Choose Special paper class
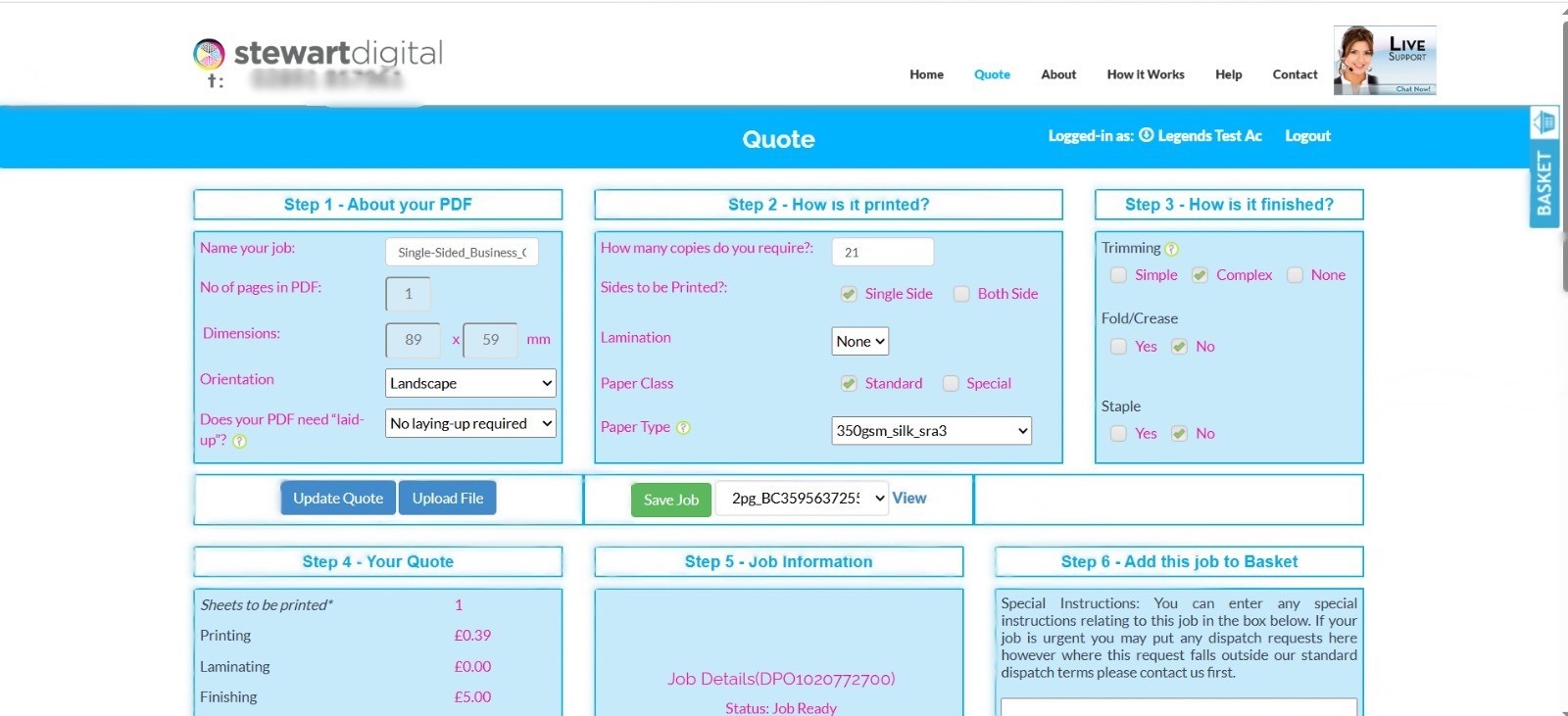This screenshot has height=716, width=1568. [951, 384]
